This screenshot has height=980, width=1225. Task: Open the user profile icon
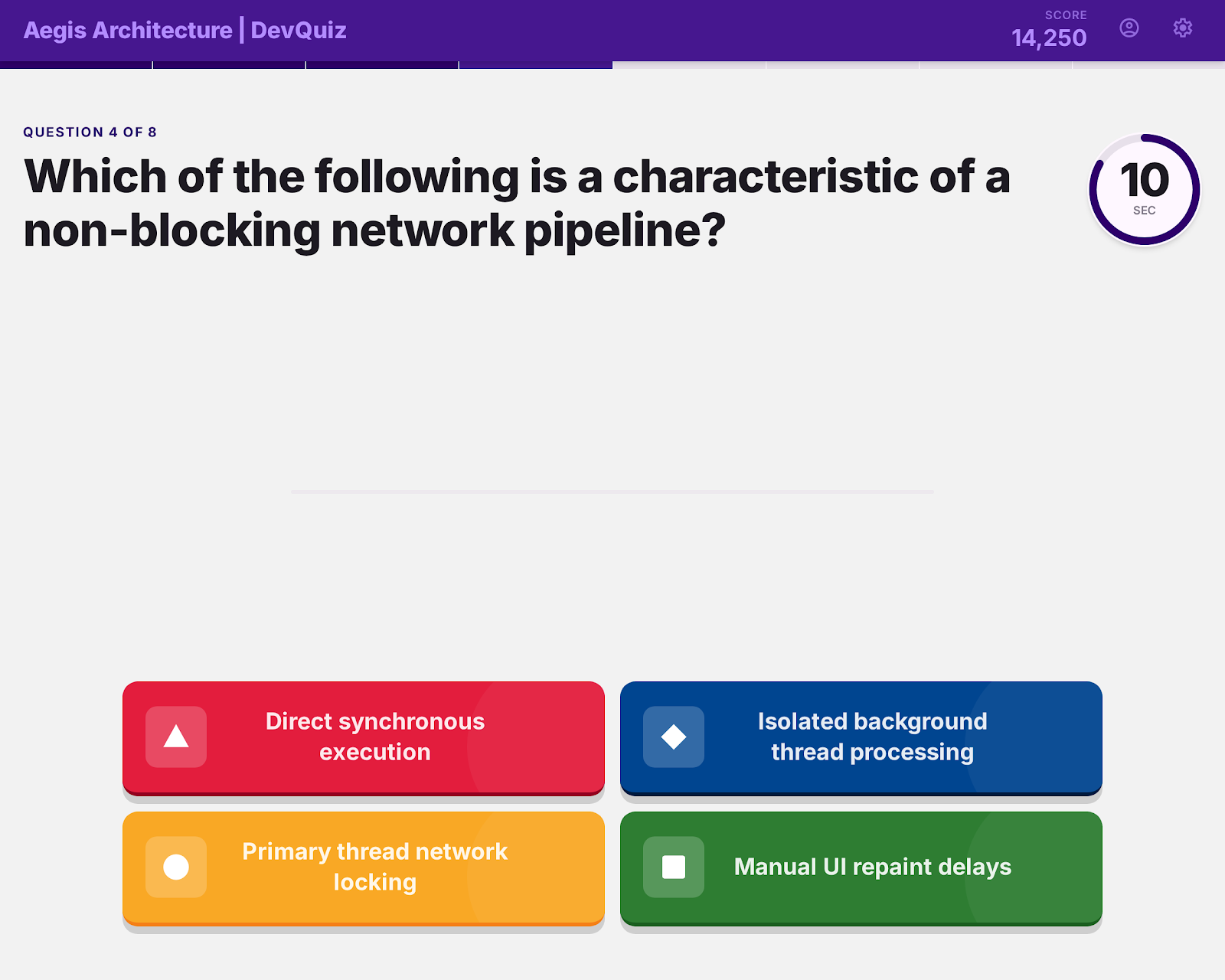1129,28
